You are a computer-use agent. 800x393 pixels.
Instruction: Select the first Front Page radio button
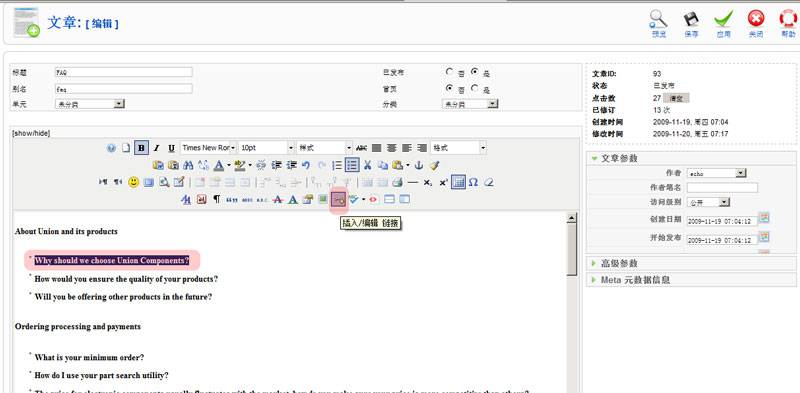(449, 88)
